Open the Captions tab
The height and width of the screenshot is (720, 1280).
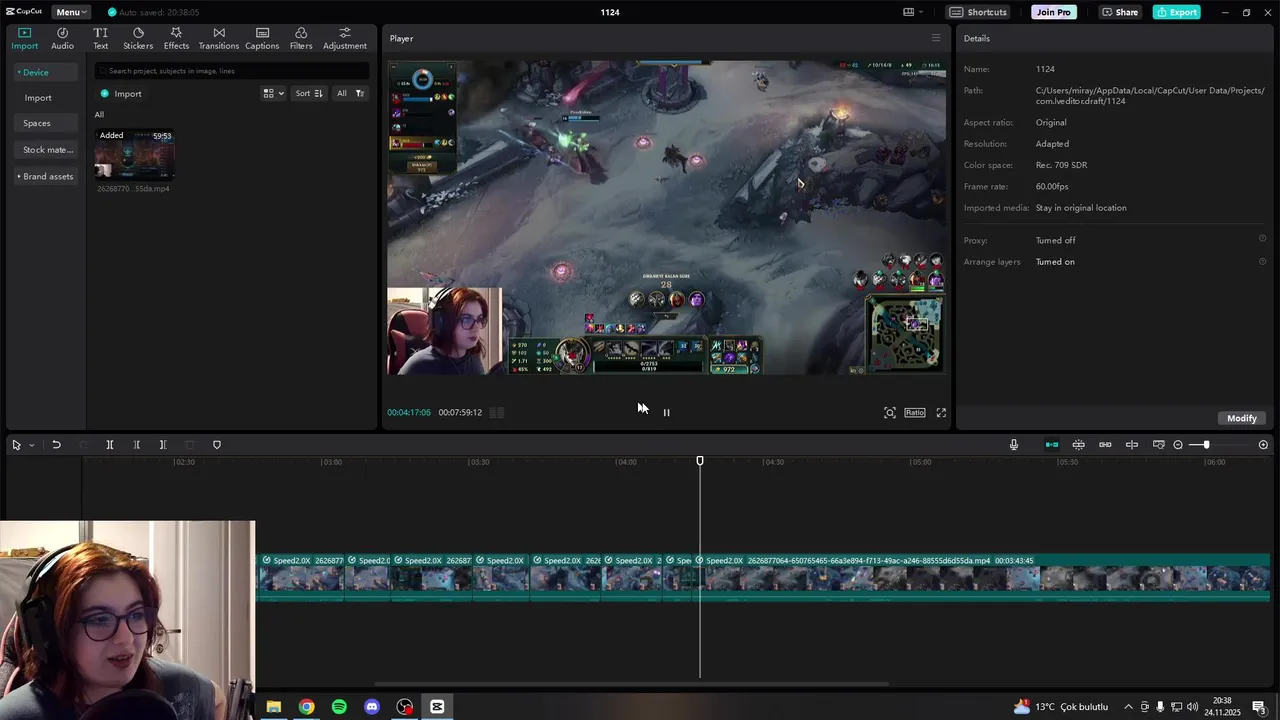click(262, 38)
